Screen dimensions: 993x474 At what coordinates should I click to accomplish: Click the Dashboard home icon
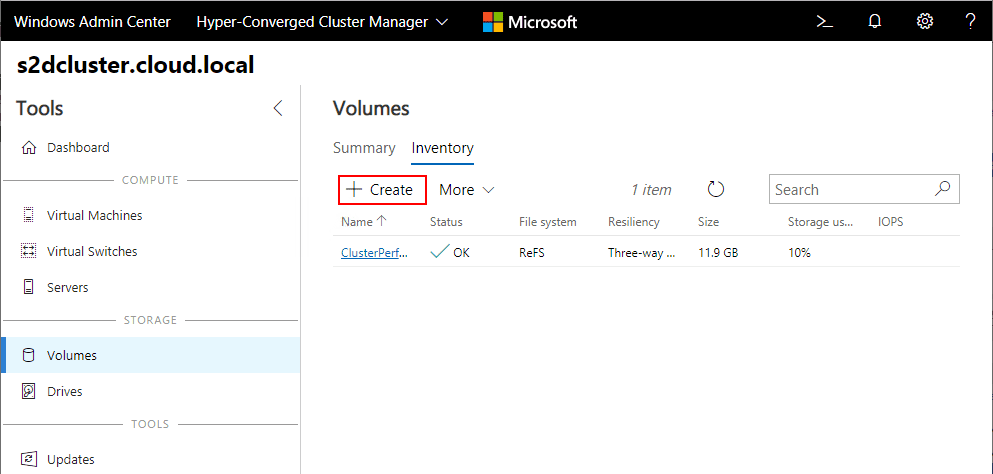[x=28, y=148]
